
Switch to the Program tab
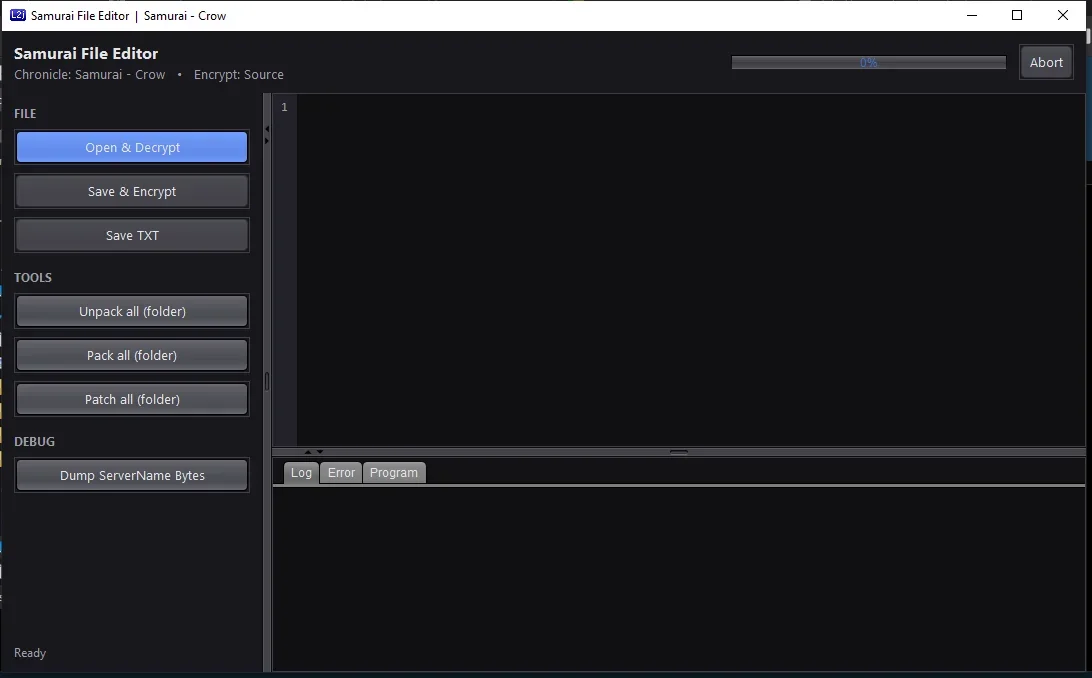[x=393, y=473]
